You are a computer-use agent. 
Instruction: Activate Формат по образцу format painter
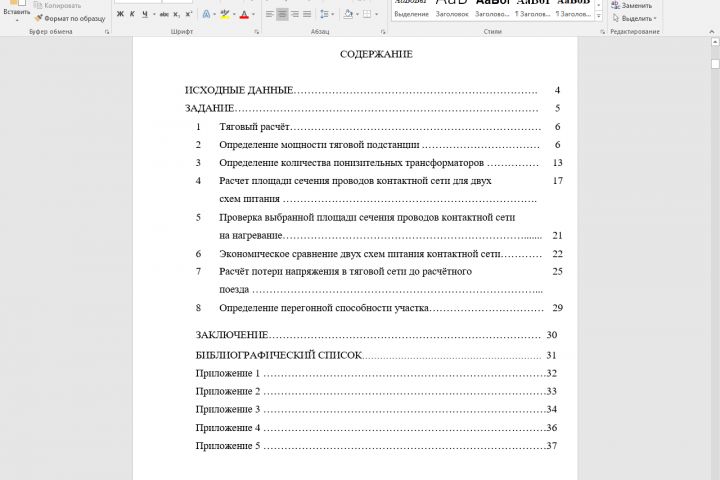[70, 18]
